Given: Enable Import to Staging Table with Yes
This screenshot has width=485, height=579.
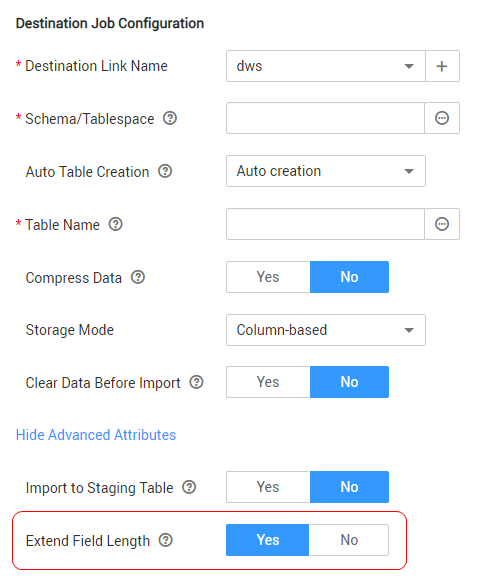Looking at the screenshot, I should click(x=268, y=487).
